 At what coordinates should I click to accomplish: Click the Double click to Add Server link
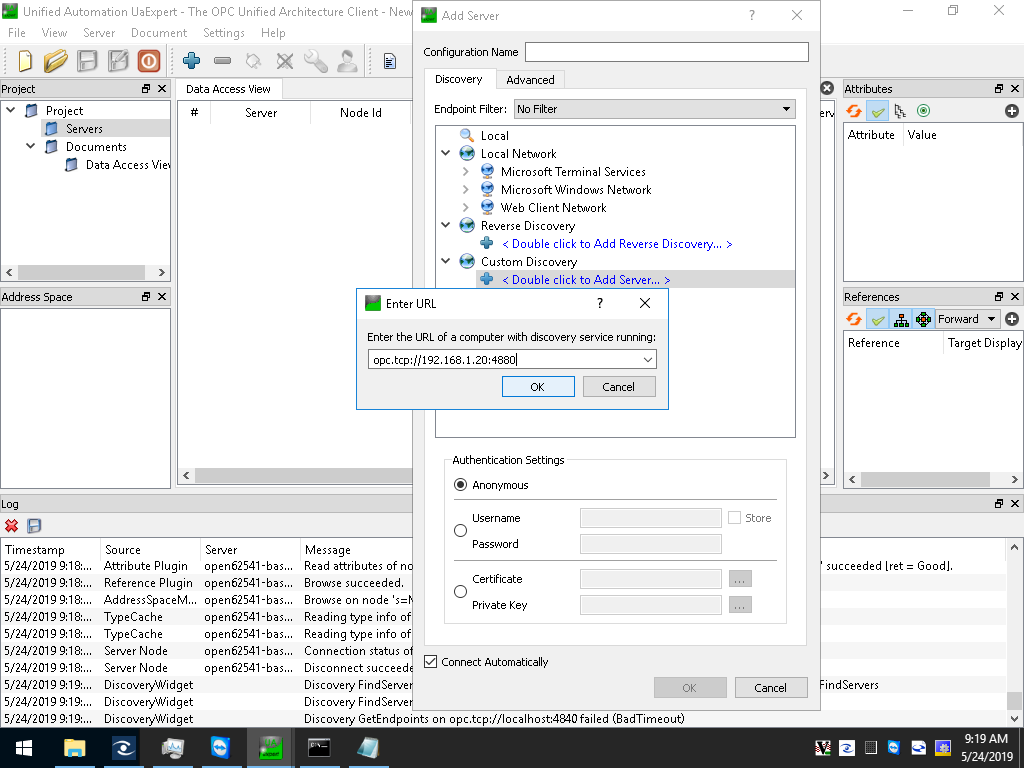point(586,280)
